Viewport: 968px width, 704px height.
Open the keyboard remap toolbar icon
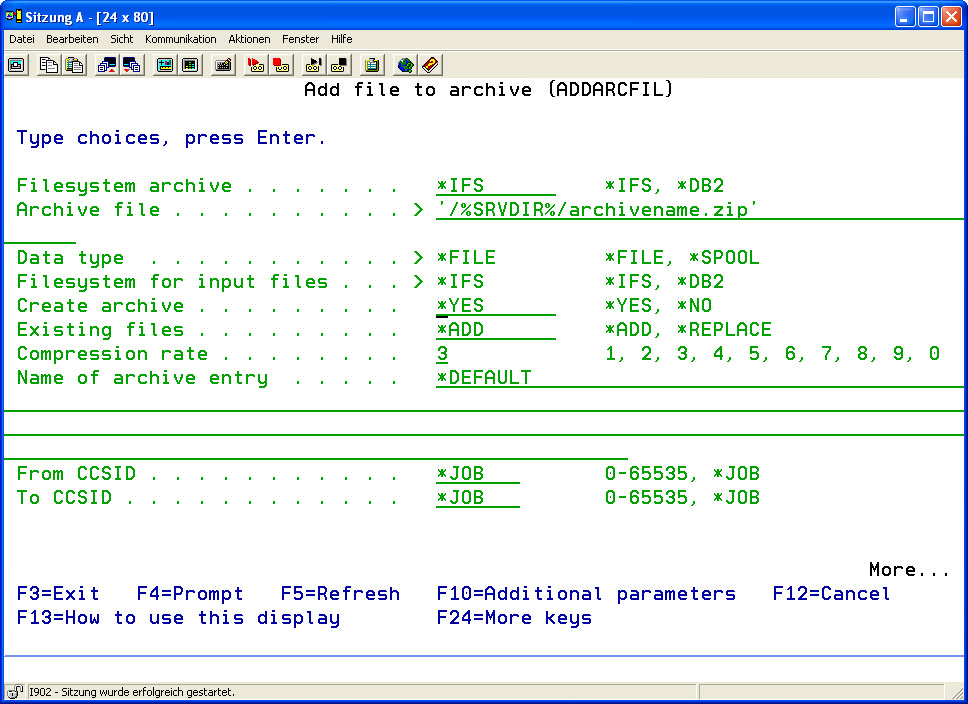pyautogui.click(x=223, y=65)
